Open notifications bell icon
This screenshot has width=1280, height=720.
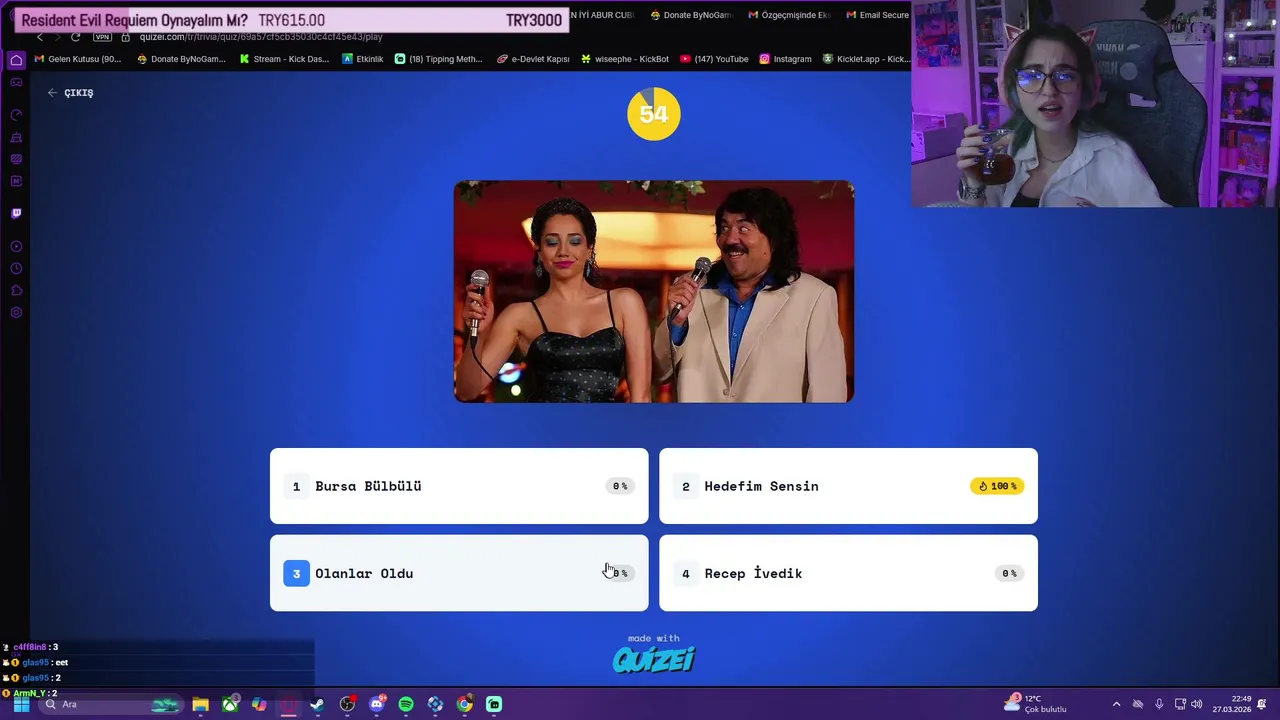click(1263, 704)
